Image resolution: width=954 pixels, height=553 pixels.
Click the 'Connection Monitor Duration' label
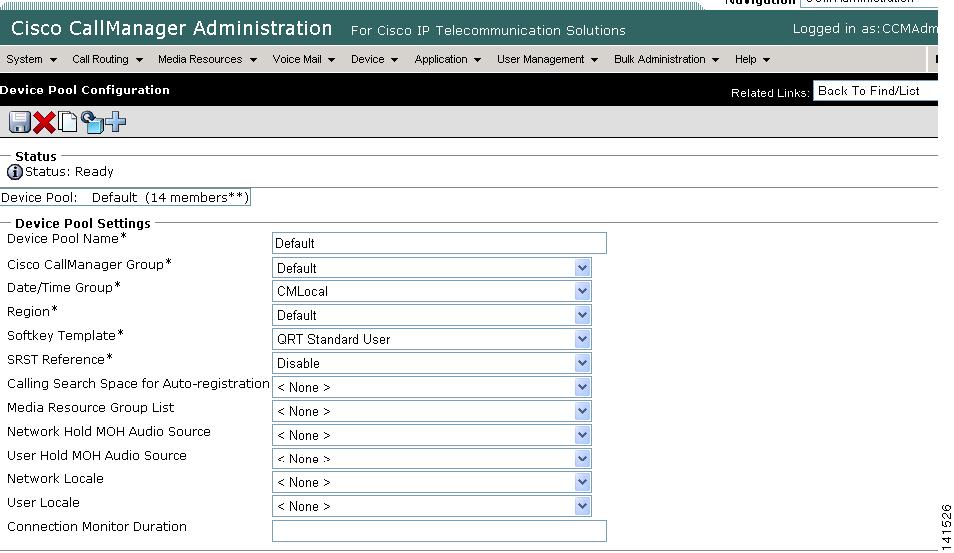[x=97, y=527]
